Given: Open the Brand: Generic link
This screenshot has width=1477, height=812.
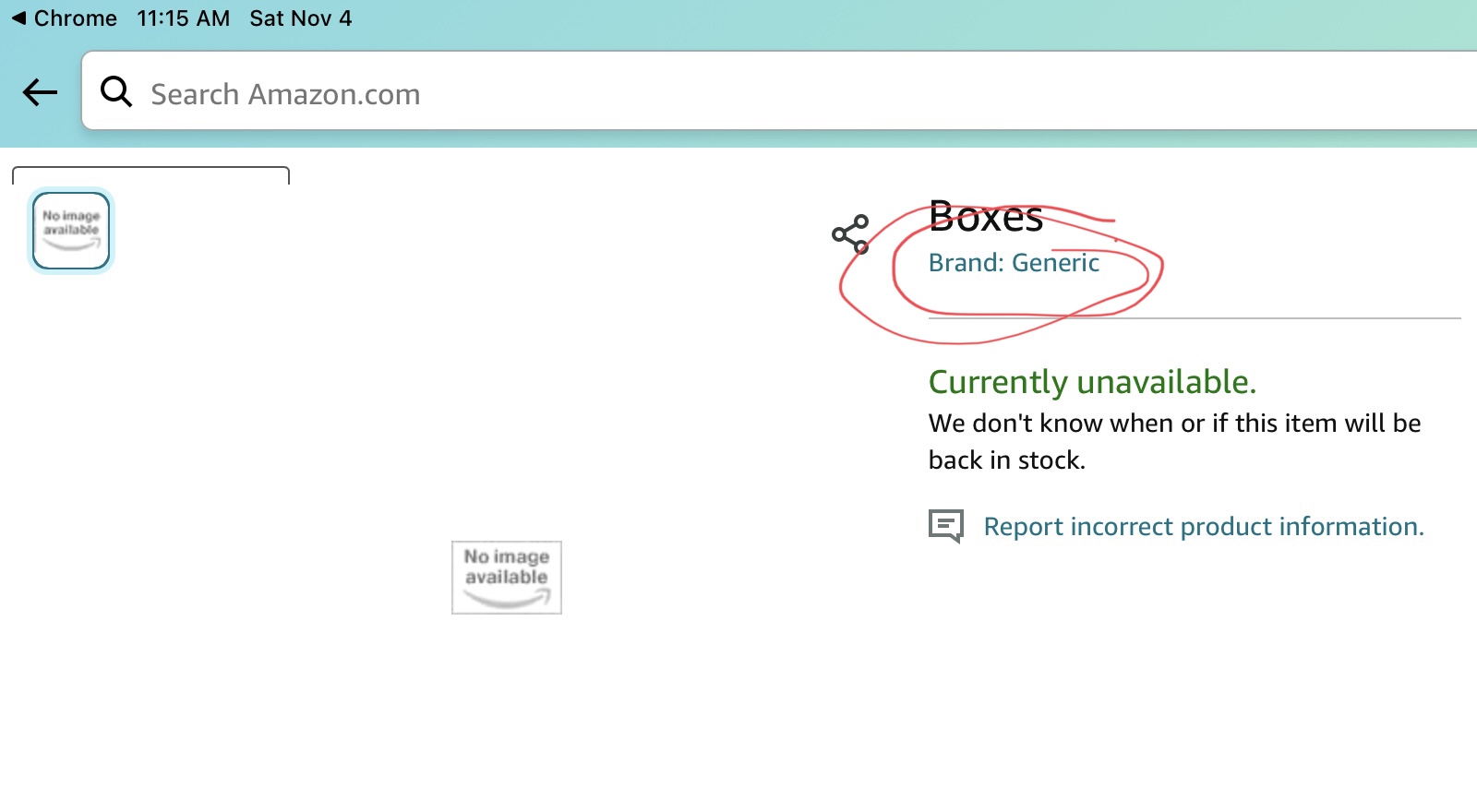Looking at the screenshot, I should tap(1014, 263).
